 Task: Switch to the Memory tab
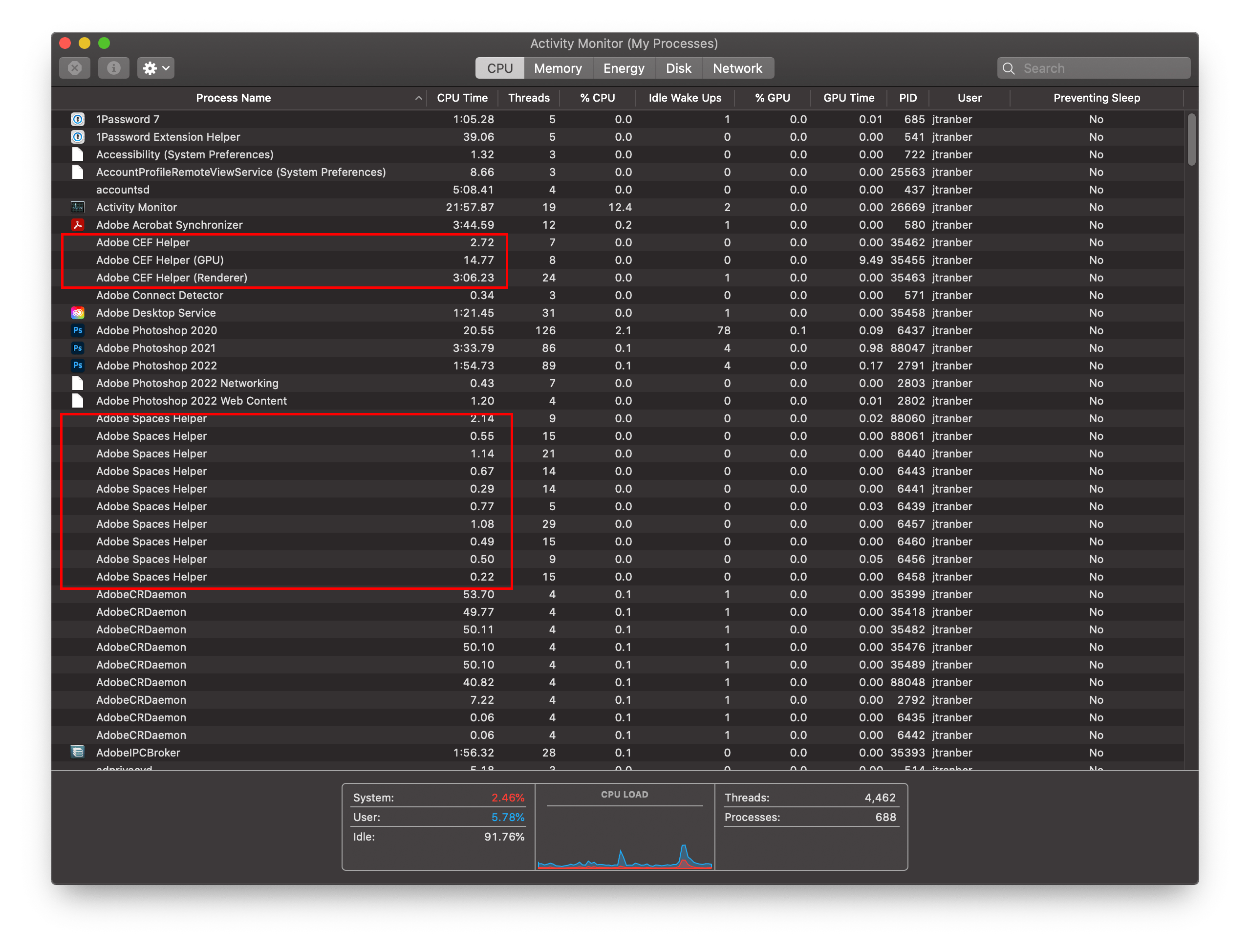point(557,67)
